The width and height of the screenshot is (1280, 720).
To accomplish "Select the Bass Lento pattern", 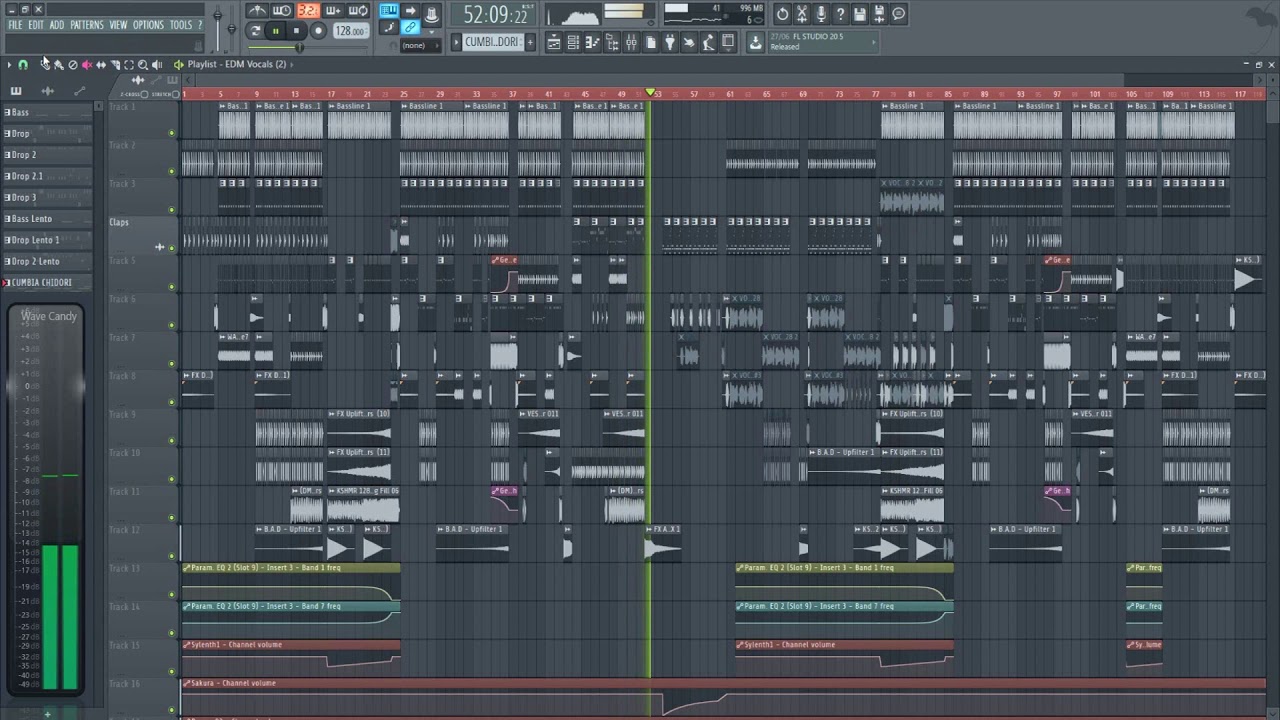I will (48, 219).
